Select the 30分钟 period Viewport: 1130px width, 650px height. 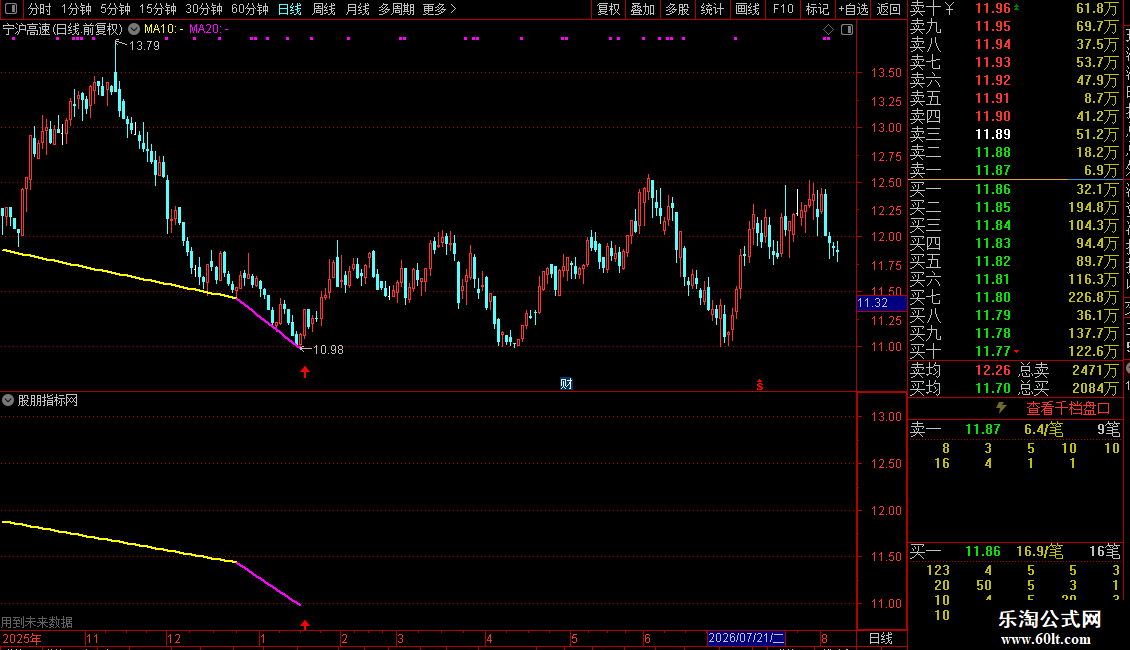(x=203, y=9)
